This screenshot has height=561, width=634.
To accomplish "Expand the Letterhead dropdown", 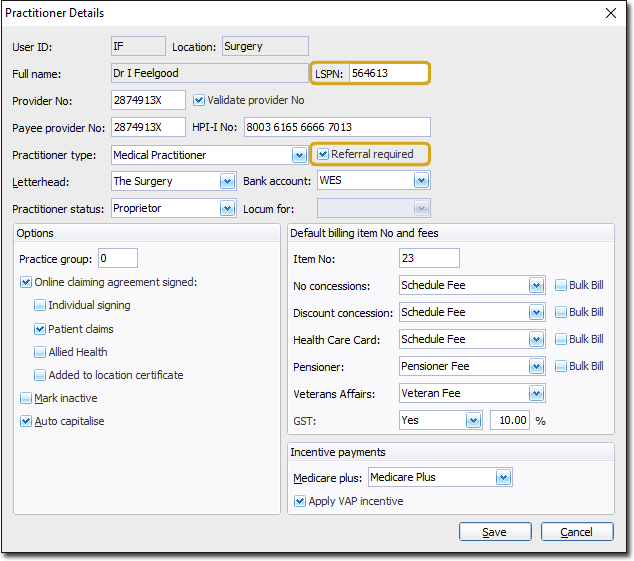I will coord(226,181).
